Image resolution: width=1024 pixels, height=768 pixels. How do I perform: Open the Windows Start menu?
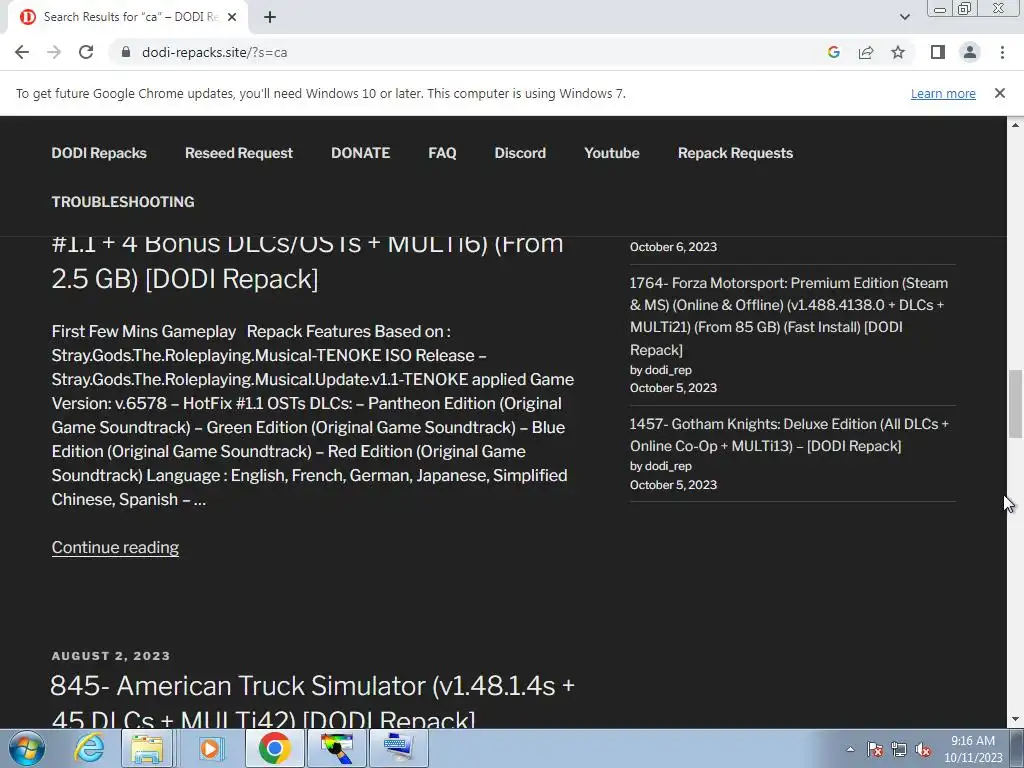click(26, 748)
